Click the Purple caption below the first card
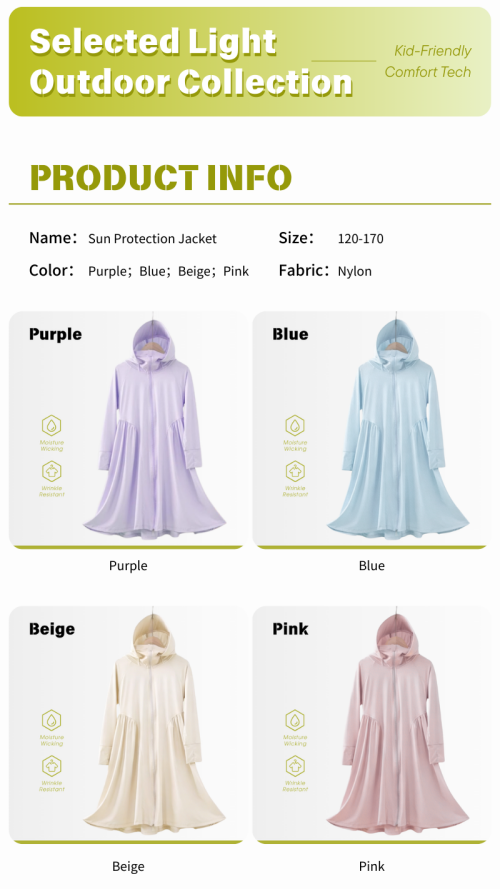Screen dimensions: 500x889 128,566
